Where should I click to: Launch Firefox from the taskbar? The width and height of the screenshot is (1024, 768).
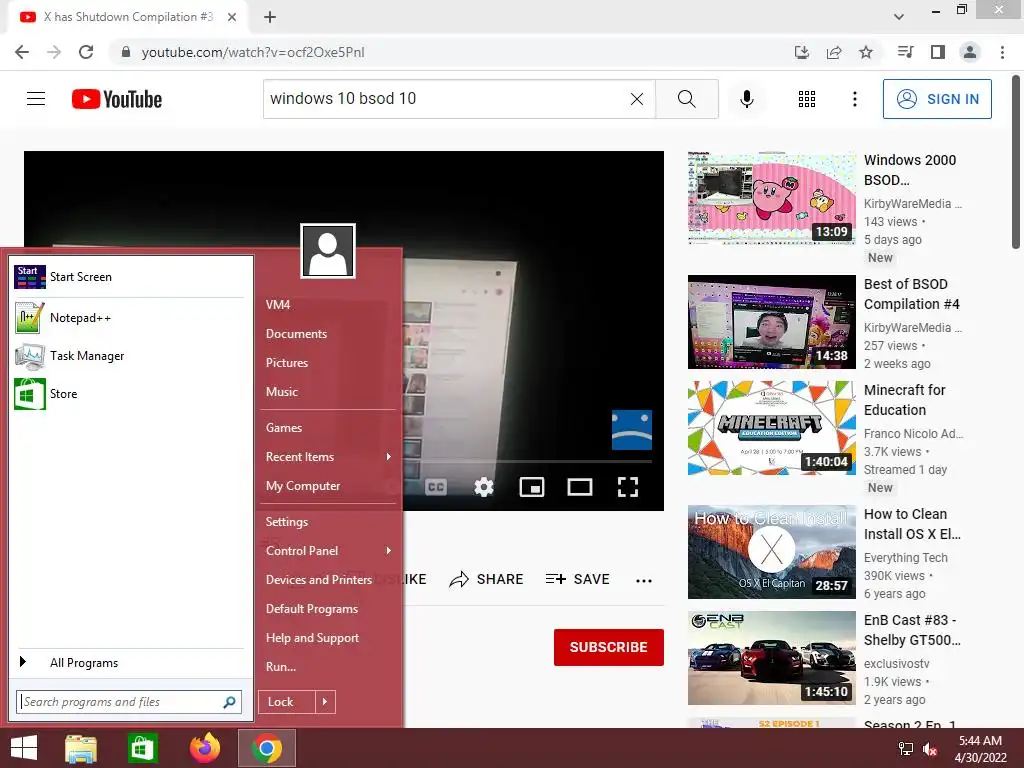pyautogui.click(x=204, y=748)
